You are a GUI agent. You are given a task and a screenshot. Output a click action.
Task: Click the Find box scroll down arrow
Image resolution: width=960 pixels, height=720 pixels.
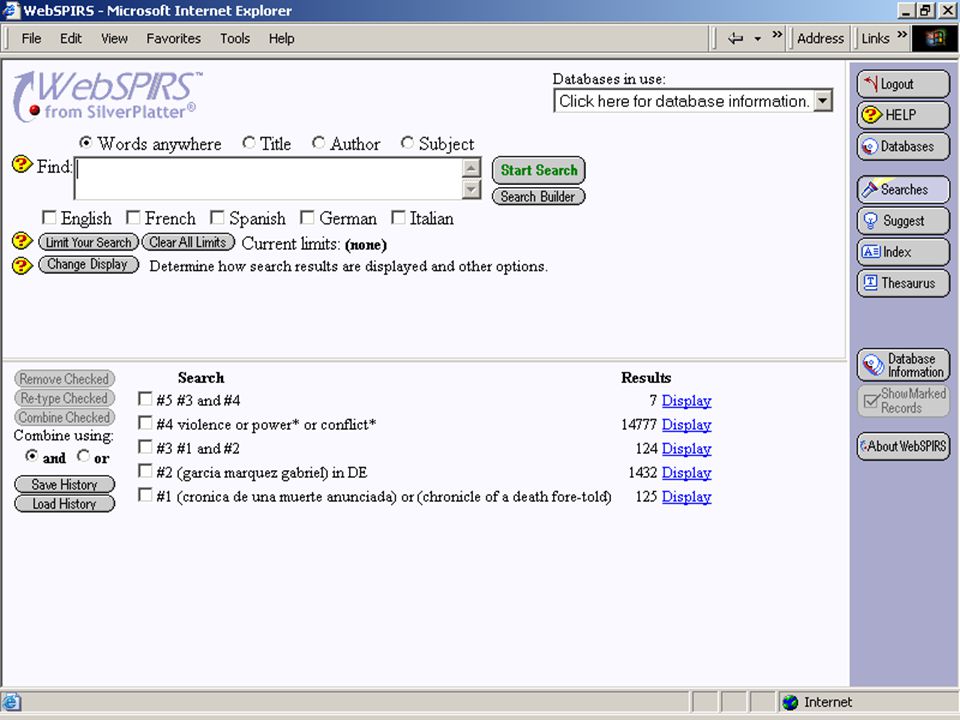[x=471, y=189]
